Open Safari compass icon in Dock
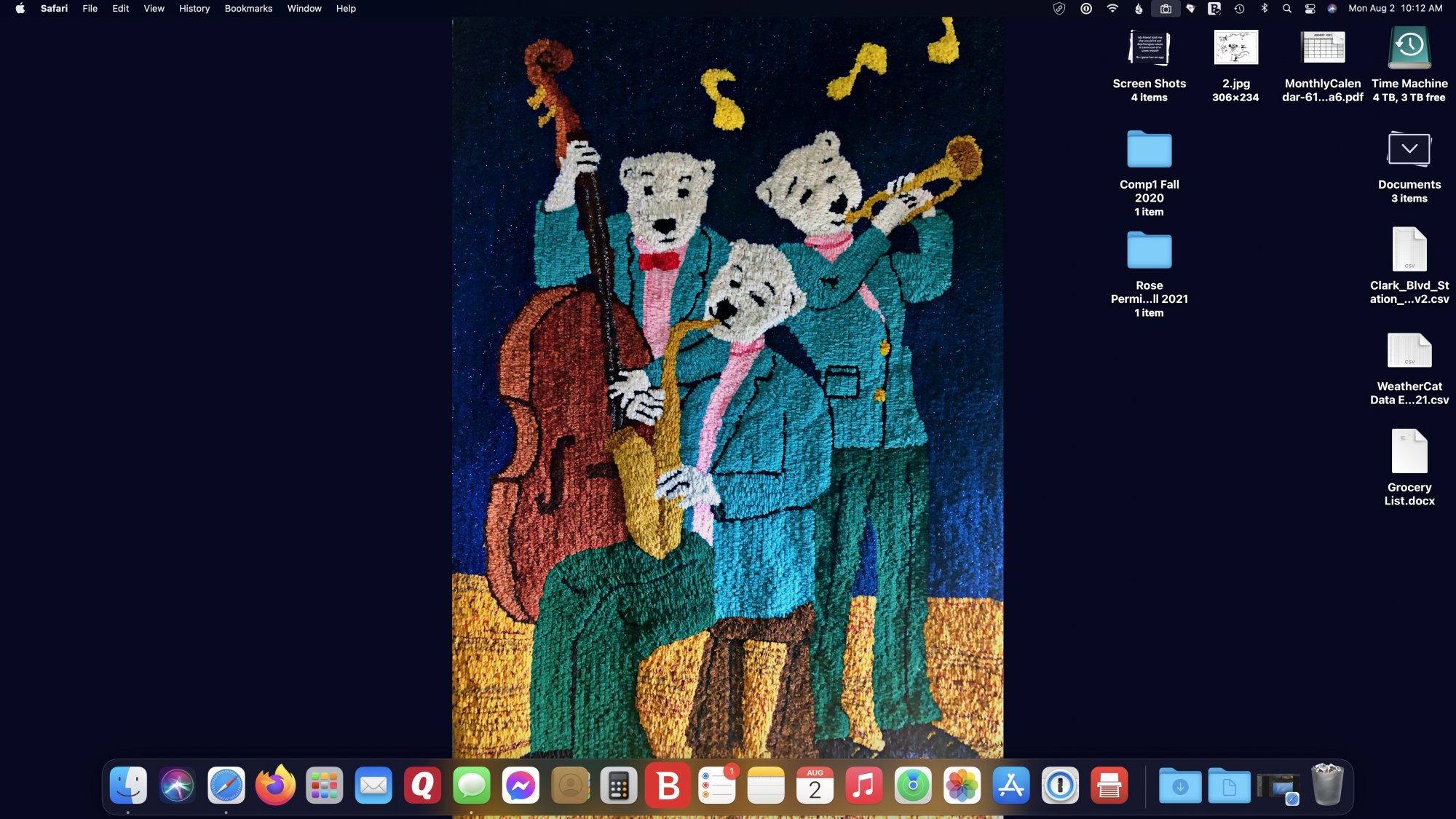This screenshot has width=1456, height=819. [226, 786]
